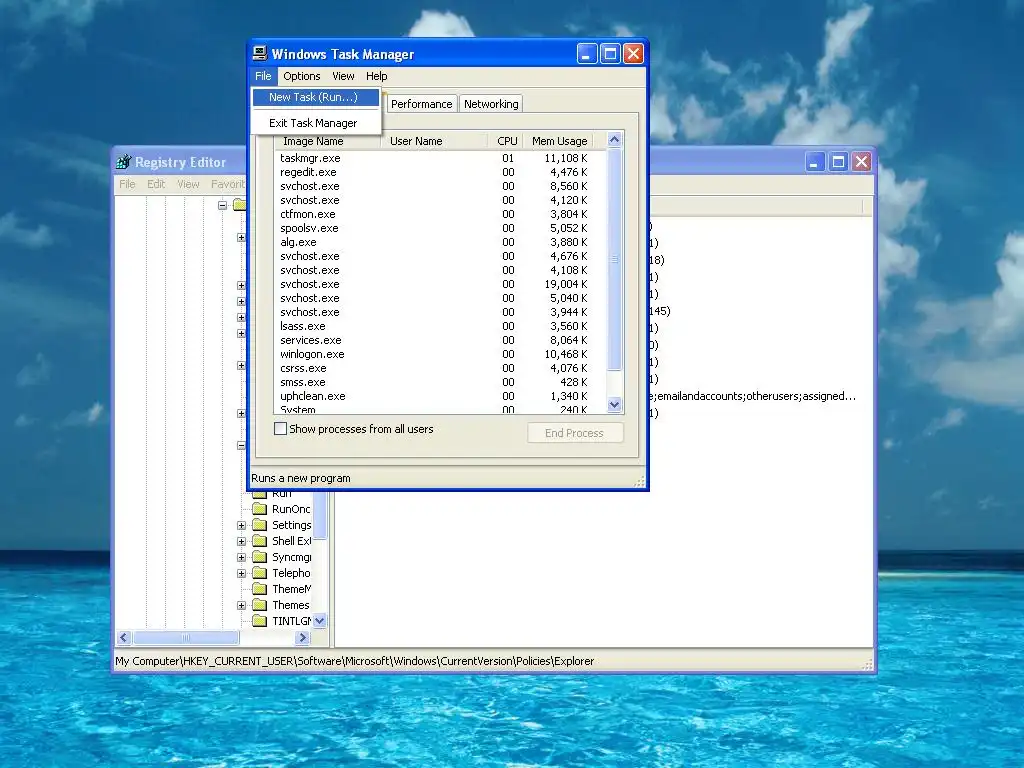The height and width of the screenshot is (768, 1024).
Task: Switch to the Networking tab
Action: [491, 104]
